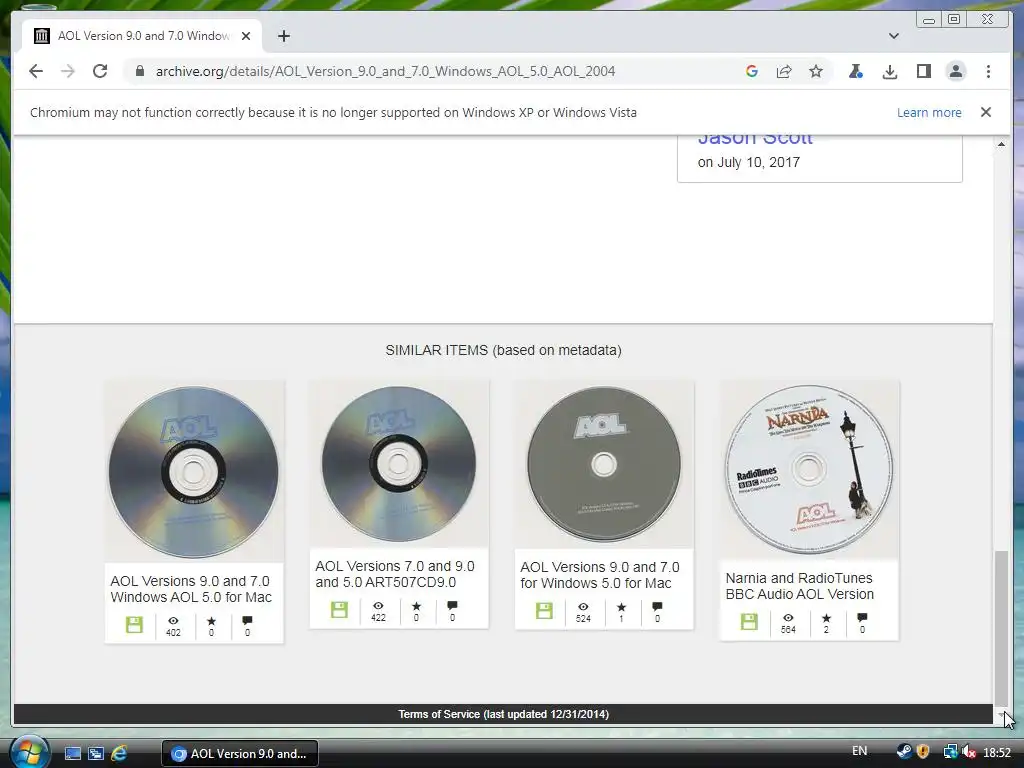Reload the archive.org page
The height and width of the screenshot is (768, 1024).
pyautogui.click(x=100, y=71)
